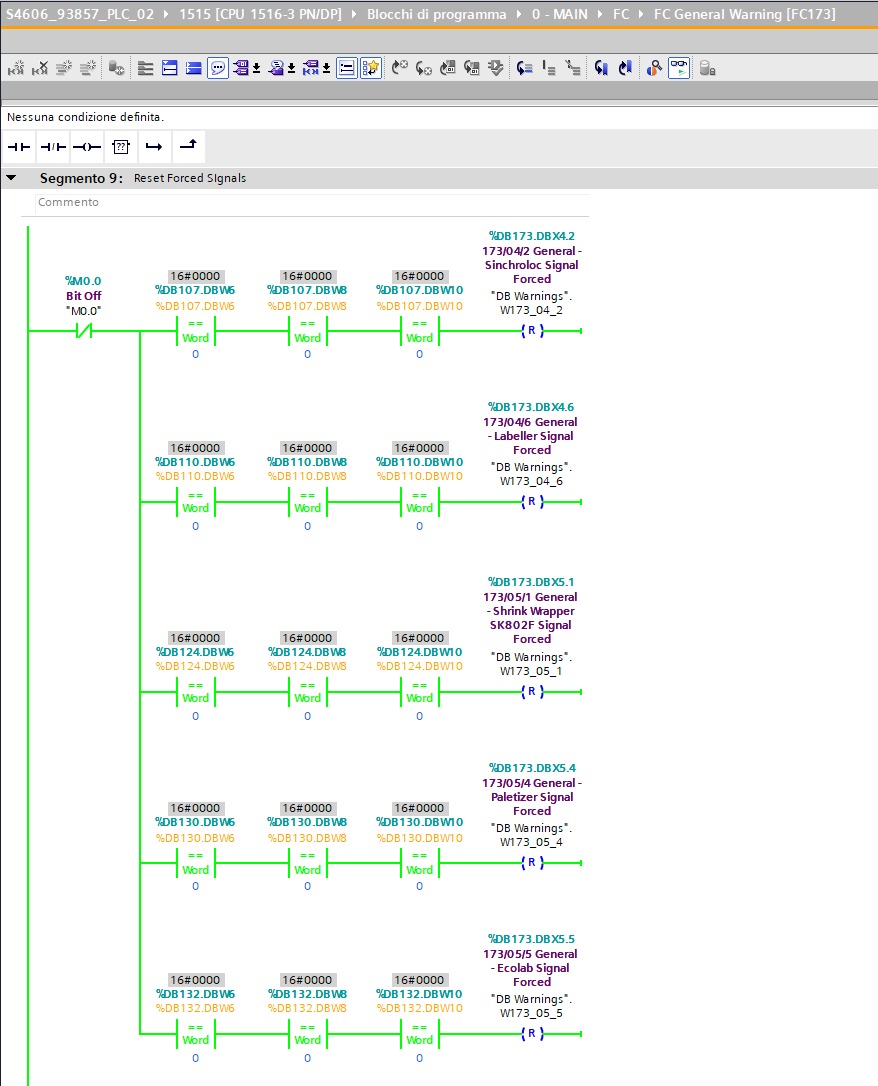This screenshot has height=1086, width=878.
Task: Click update inconsistent block calls icon
Action: 496,68
